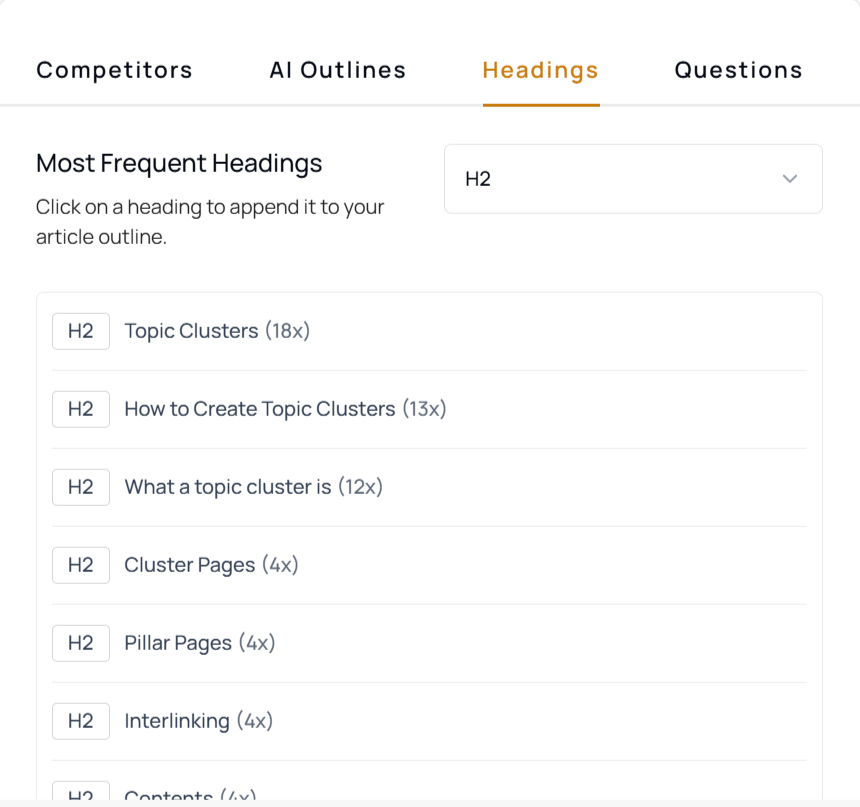Click H2 badge beside How to Create Topic Clusters
The image size is (860, 807).
point(81,409)
